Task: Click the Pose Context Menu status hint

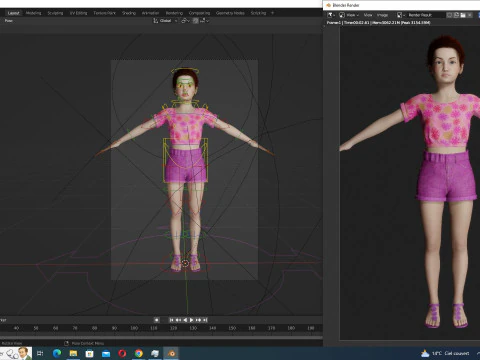Action: 88,343
